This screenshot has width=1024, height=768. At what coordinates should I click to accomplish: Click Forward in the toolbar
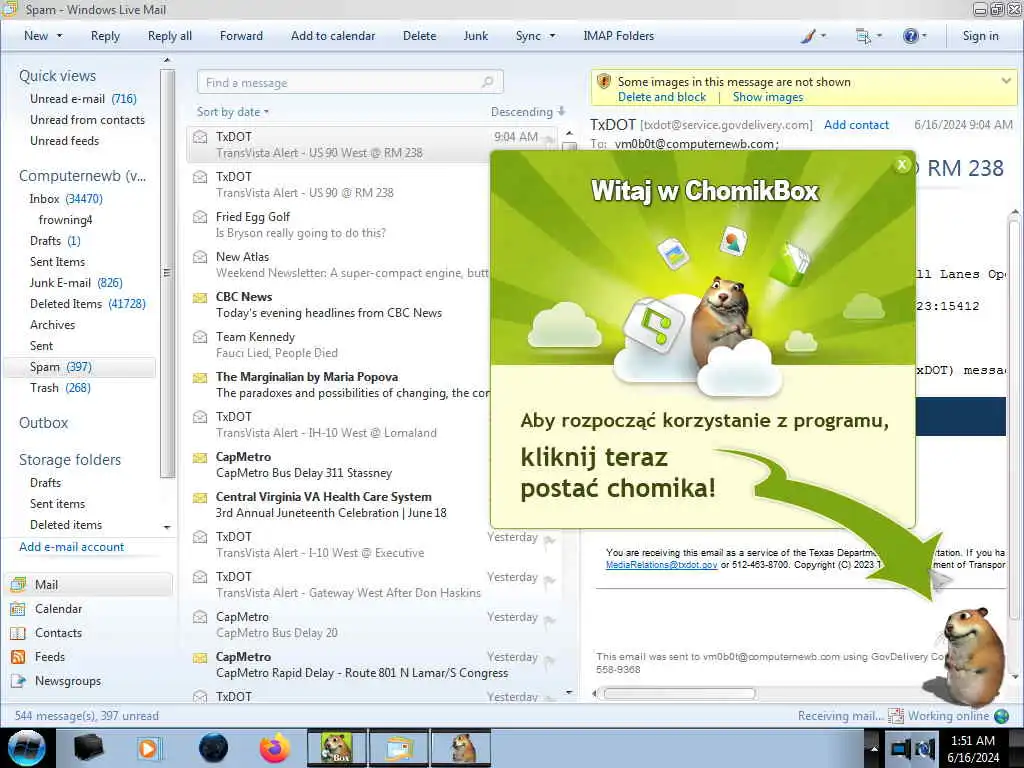point(241,37)
